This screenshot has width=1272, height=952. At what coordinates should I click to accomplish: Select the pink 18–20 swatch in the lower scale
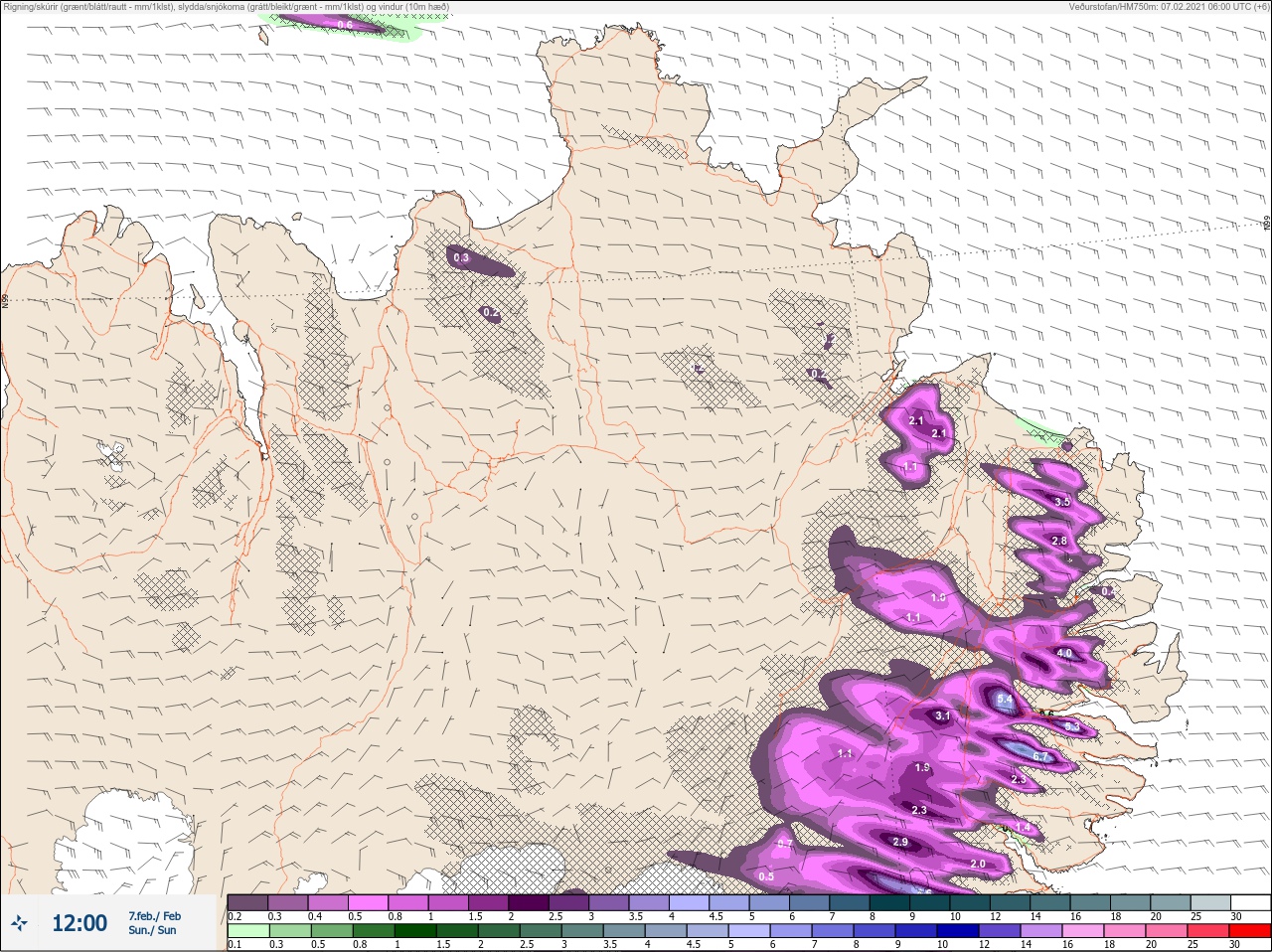[1125, 931]
